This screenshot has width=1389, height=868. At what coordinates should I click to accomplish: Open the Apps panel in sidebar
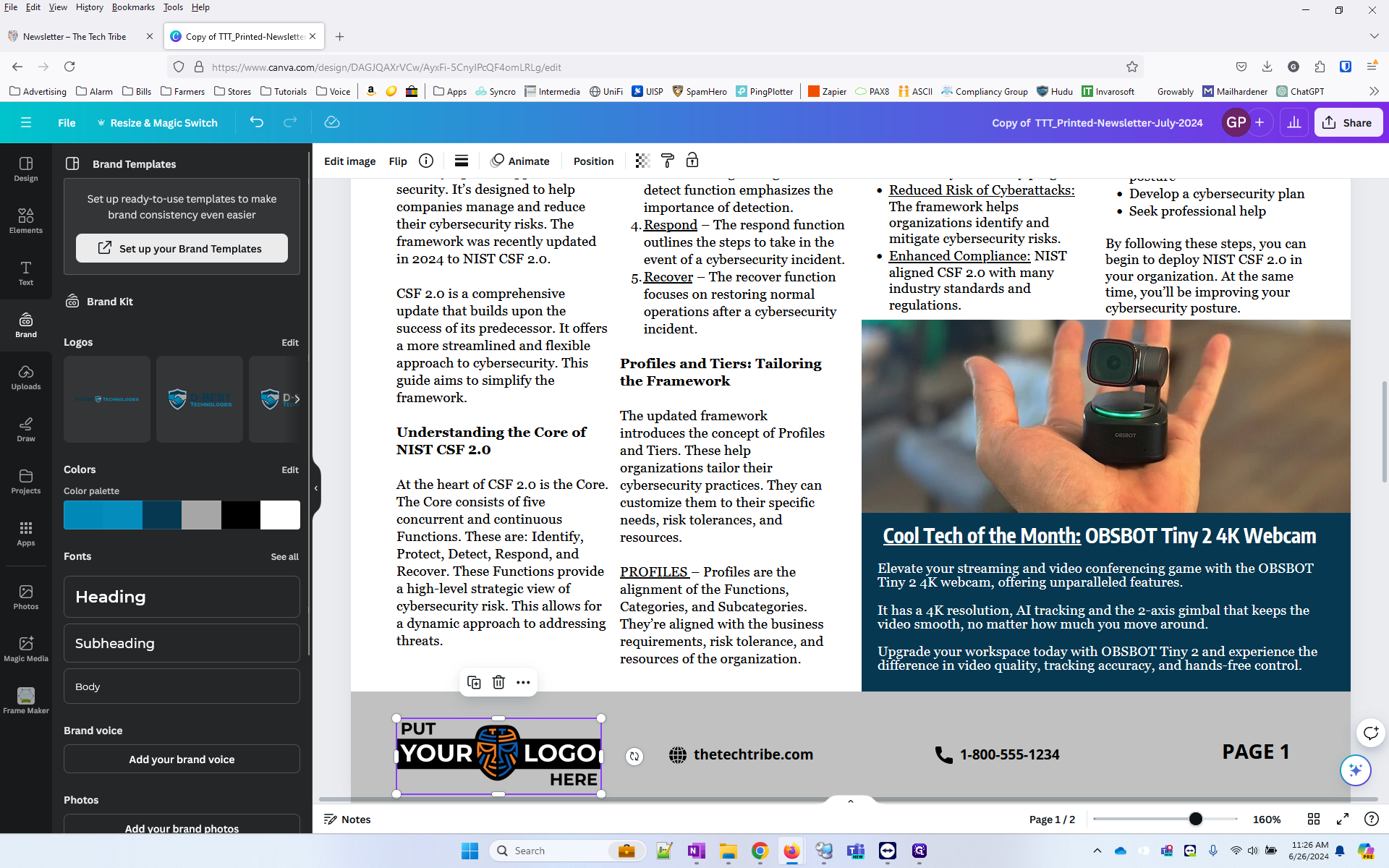pyautogui.click(x=26, y=534)
